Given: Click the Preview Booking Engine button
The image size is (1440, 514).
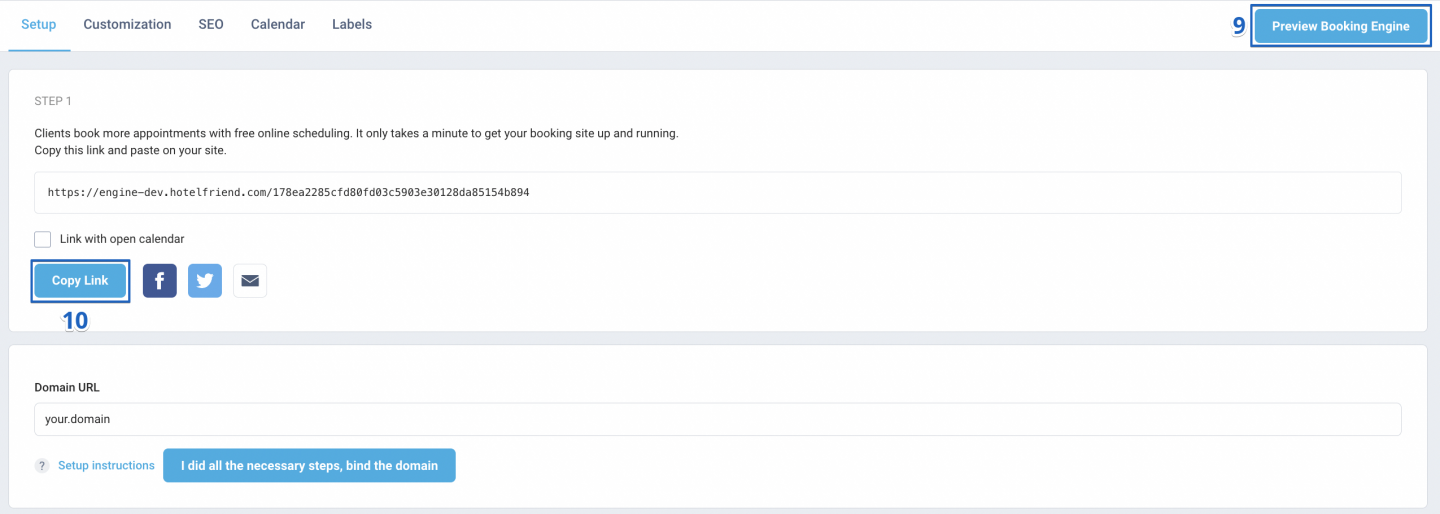Looking at the screenshot, I should point(1341,27).
